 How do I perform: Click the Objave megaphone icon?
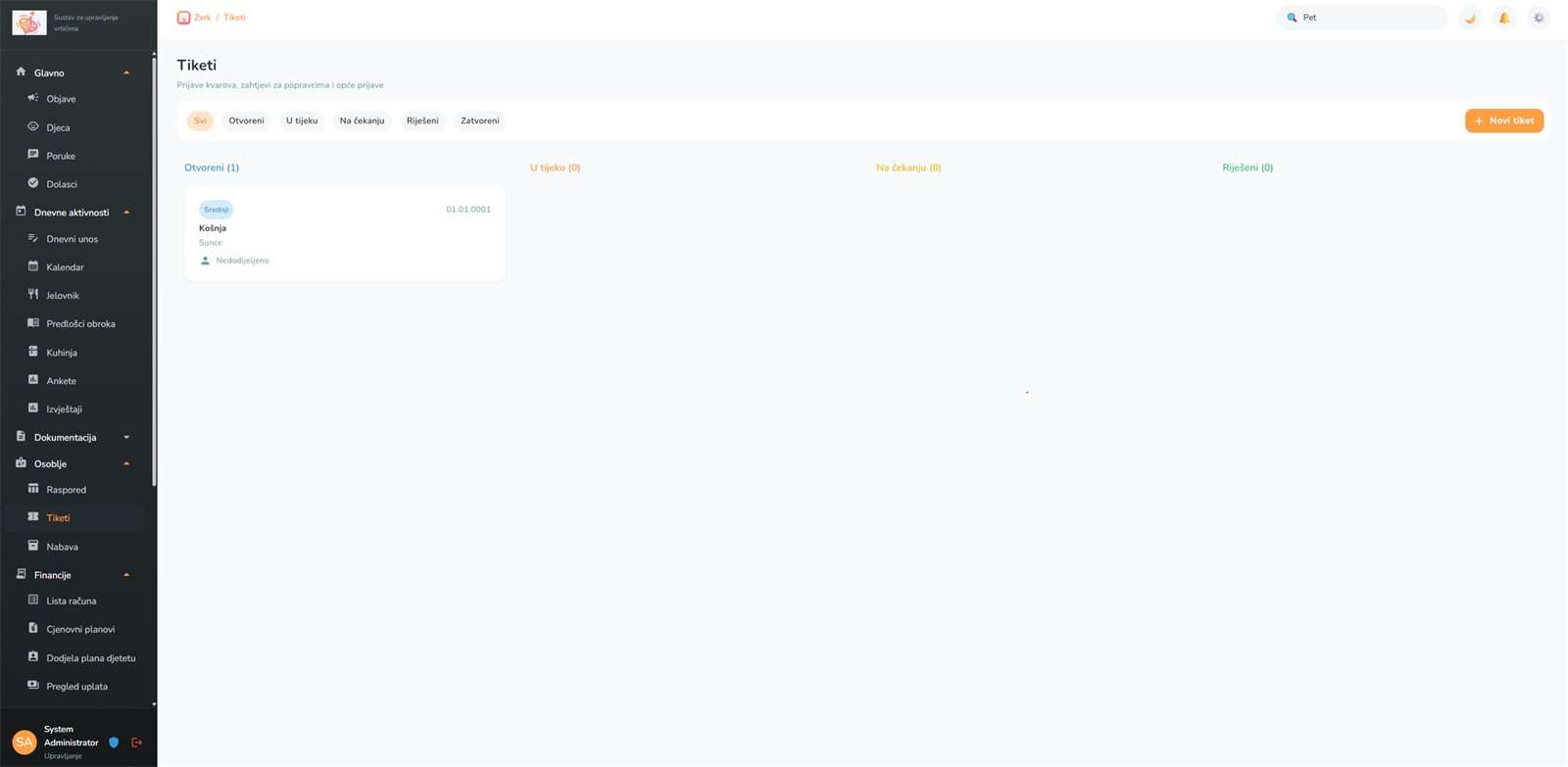(x=33, y=98)
